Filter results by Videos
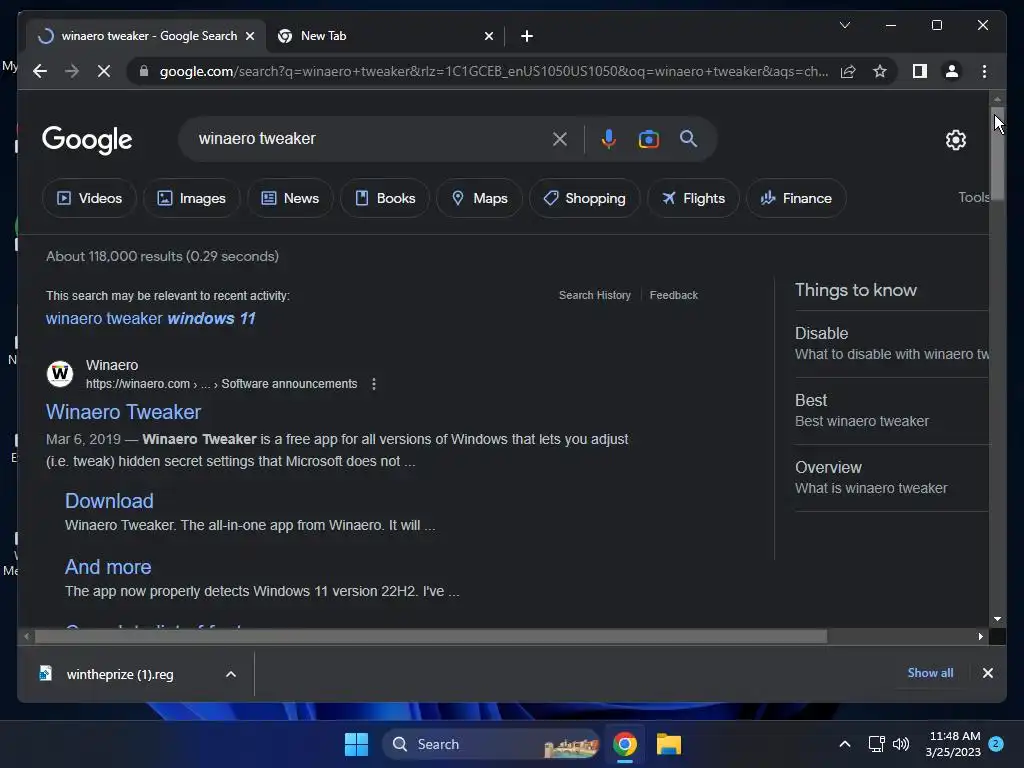Screen dimensions: 1024x768 click(89, 199)
